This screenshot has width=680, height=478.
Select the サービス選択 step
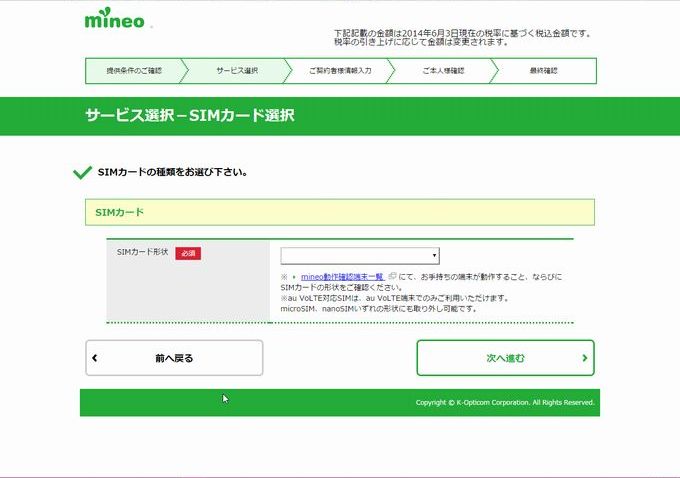[237, 71]
